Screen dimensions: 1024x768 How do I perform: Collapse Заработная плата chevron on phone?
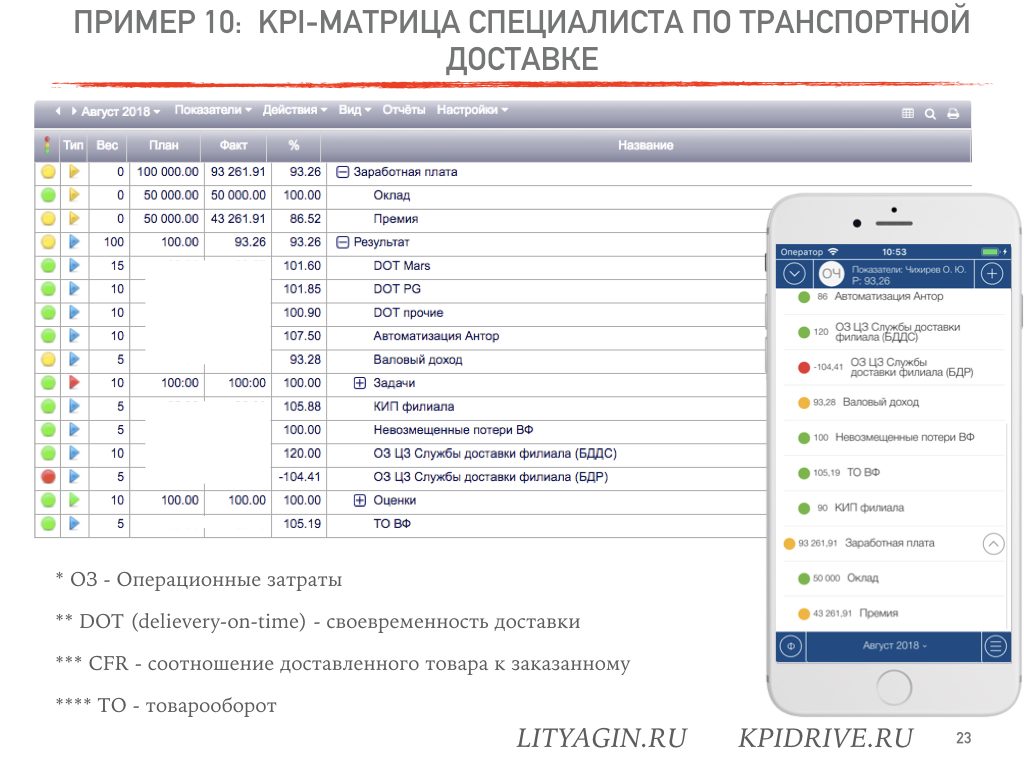coord(993,543)
